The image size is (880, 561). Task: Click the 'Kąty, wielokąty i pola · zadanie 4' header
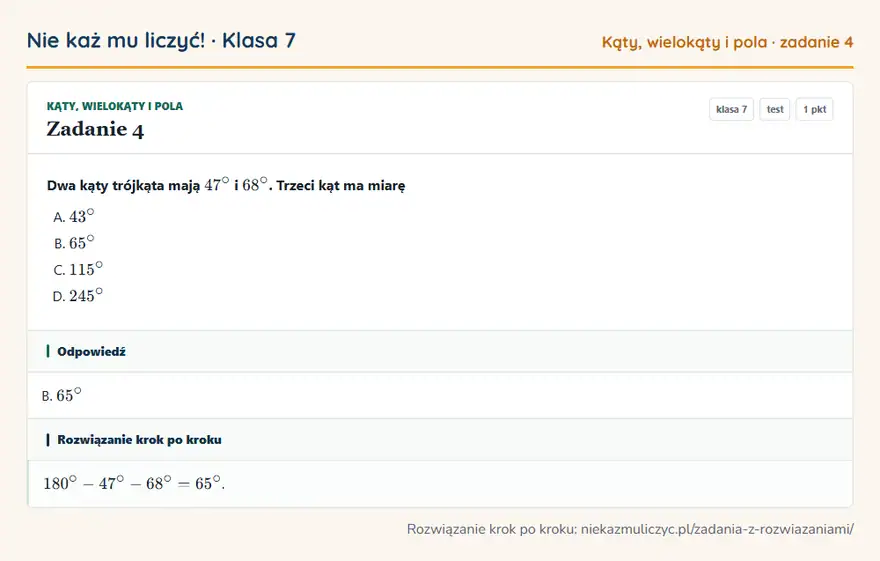pyautogui.click(x=727, y=42)
